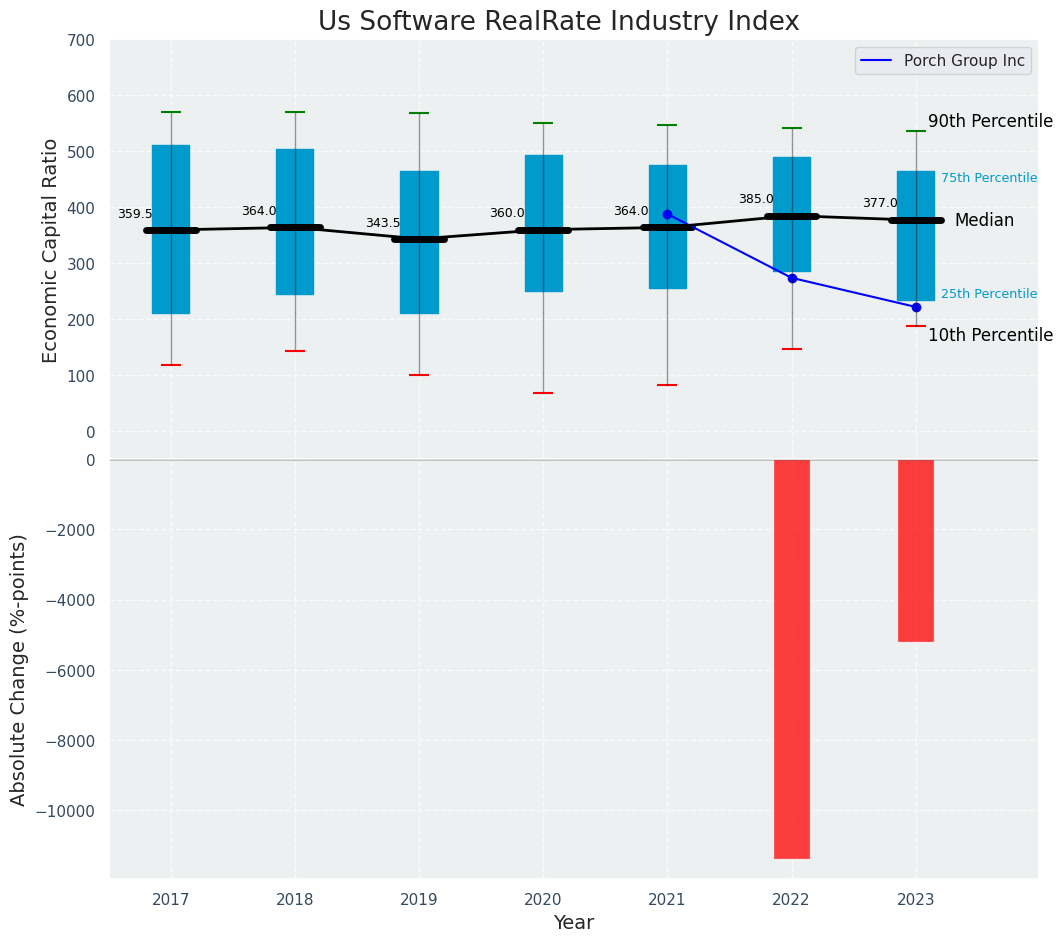Click the 2017 blue percentile box
This screenshot has height=942, width=1063.
[x=171, y=230]
